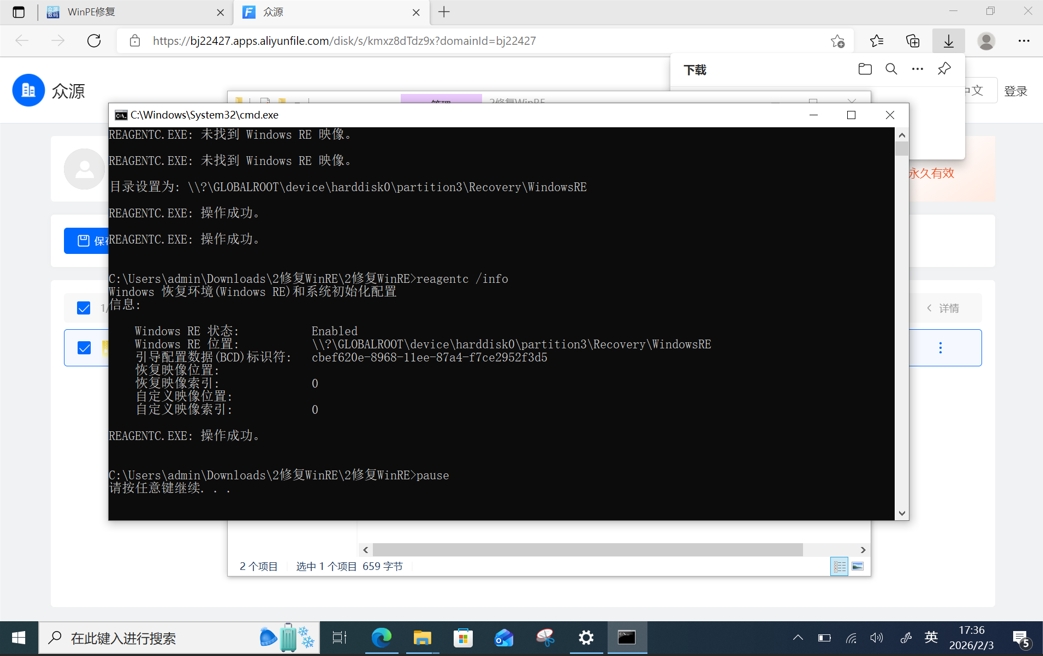Viewport: 1043px width, 656px height.
Task: Open the Collections toolbar icon
Action: click(913, 41)
